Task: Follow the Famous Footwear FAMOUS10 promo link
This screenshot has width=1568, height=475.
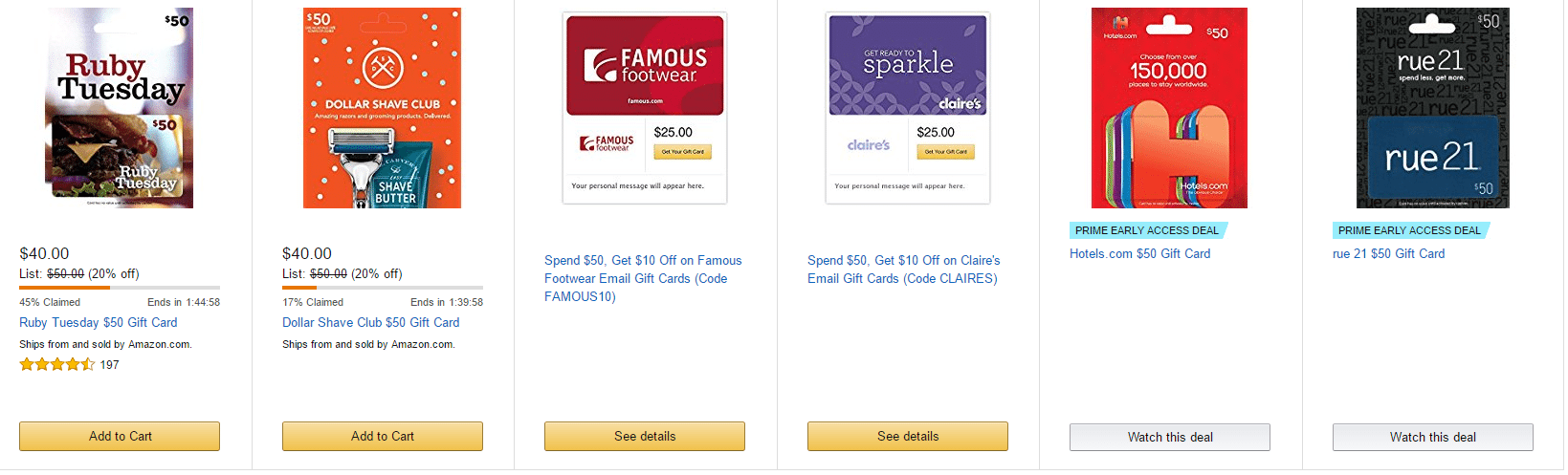Action: 642,278
